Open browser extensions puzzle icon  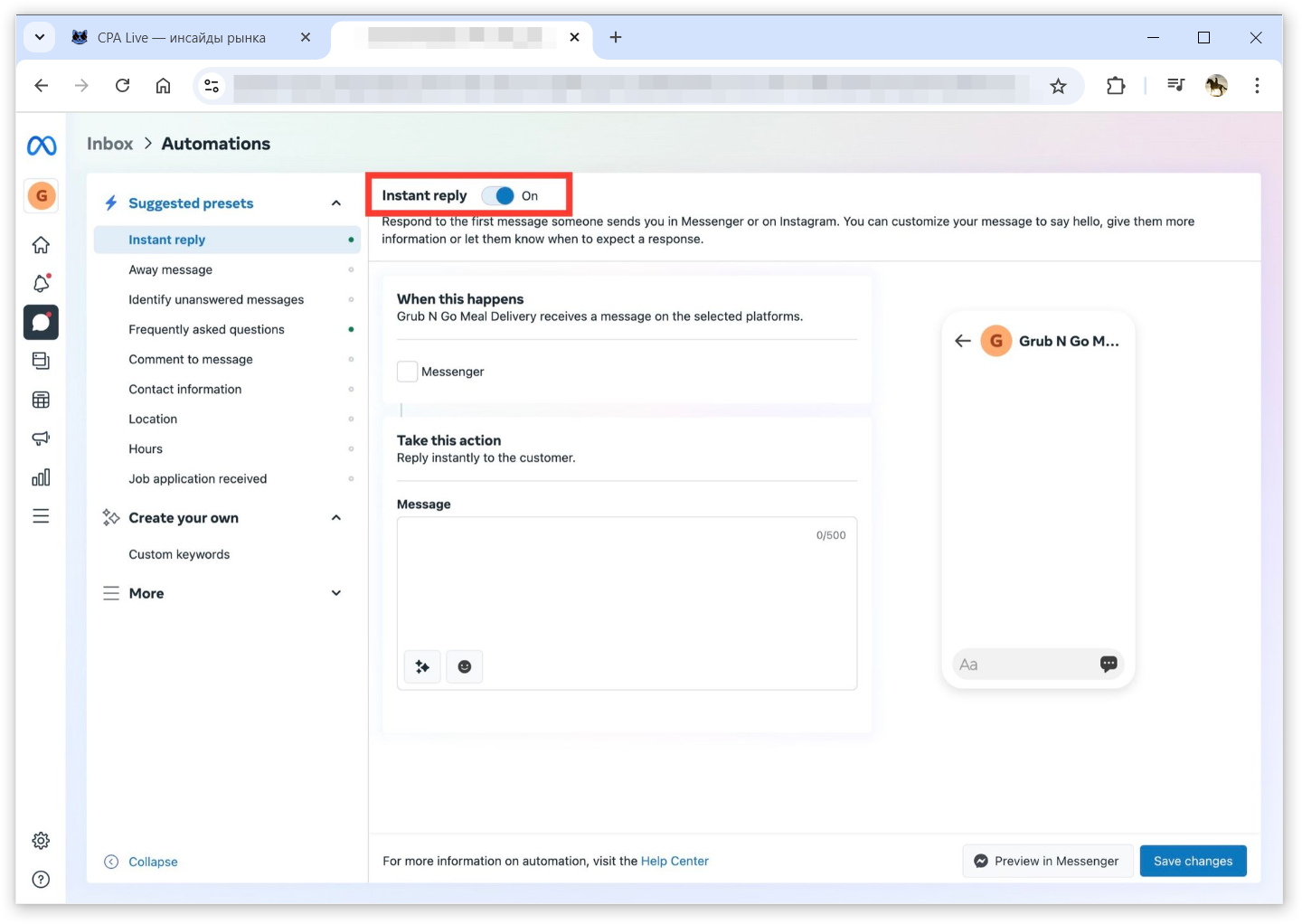pyautogui.click(x=1116, y=86)
